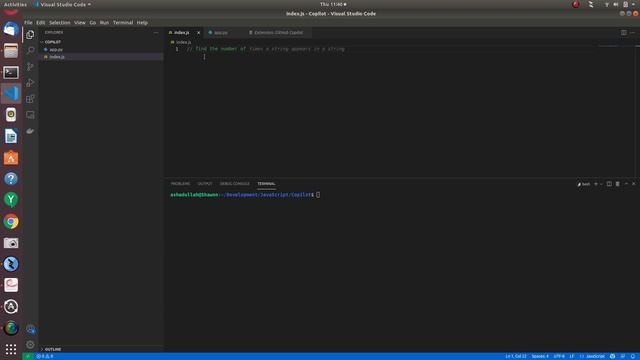Open the Terminal menu
Viewport: 640px width, 360px height.
(123, 23)
